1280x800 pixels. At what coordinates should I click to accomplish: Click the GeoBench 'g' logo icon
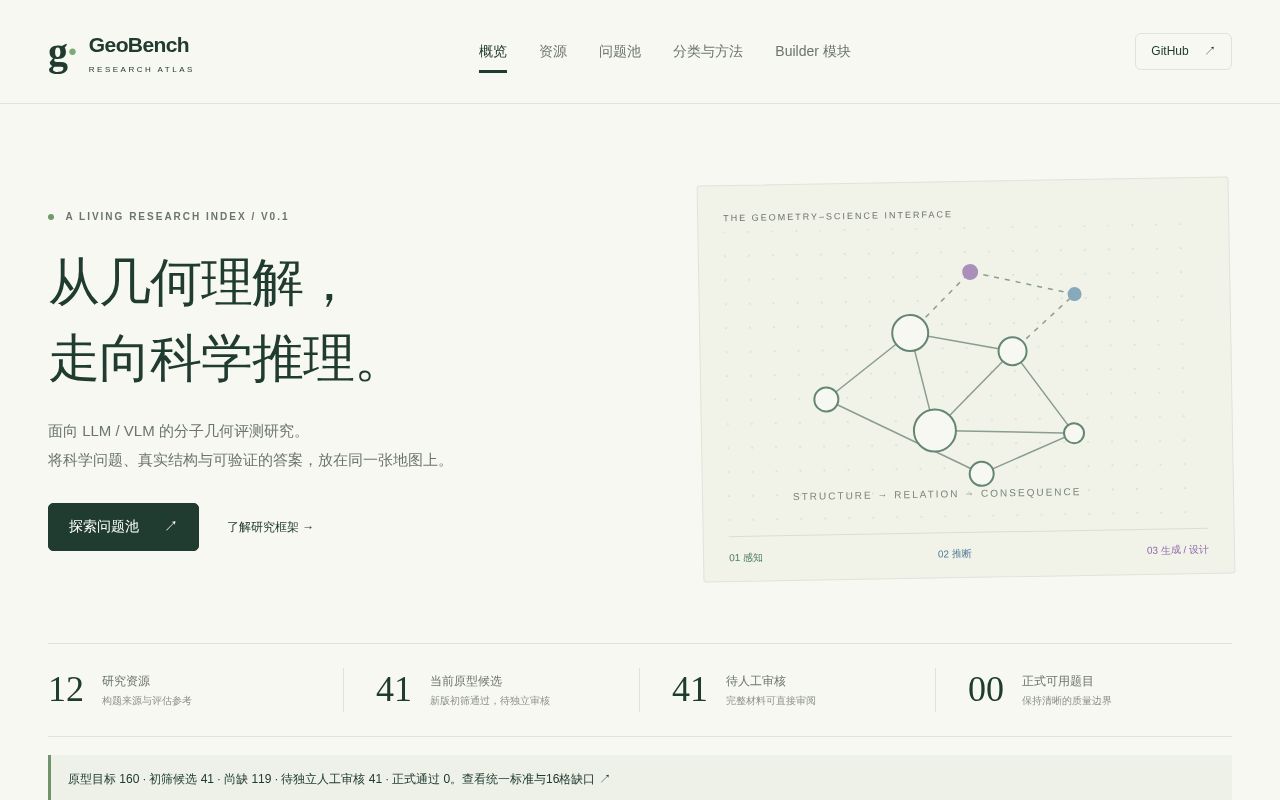point(62,52)
